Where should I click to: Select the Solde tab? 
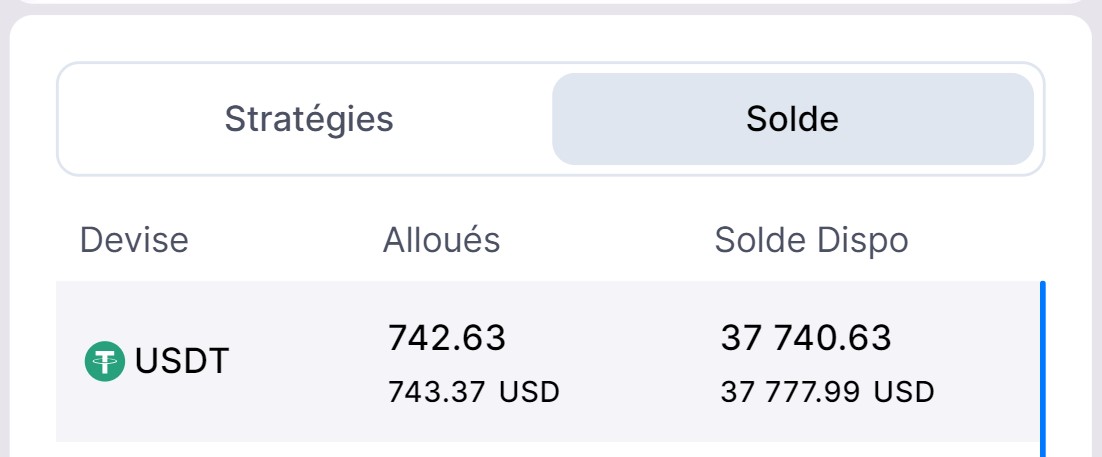tap(792, 119)
